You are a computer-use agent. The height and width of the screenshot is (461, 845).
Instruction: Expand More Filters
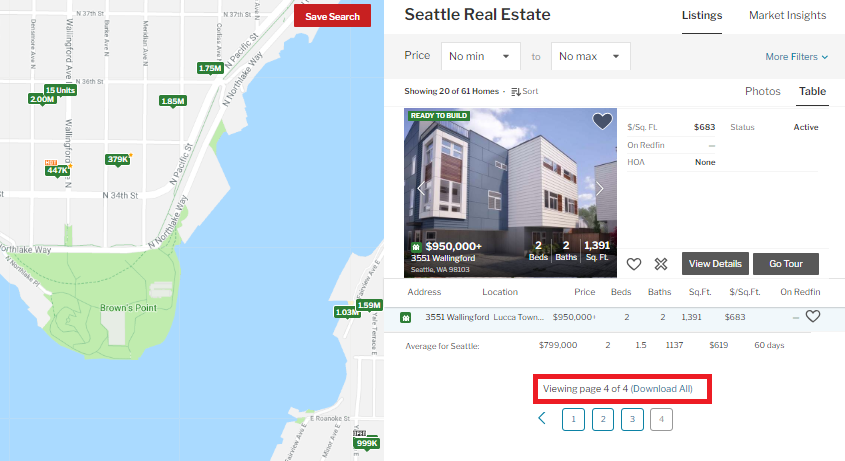pyautogui.click(x=796, y=57)
